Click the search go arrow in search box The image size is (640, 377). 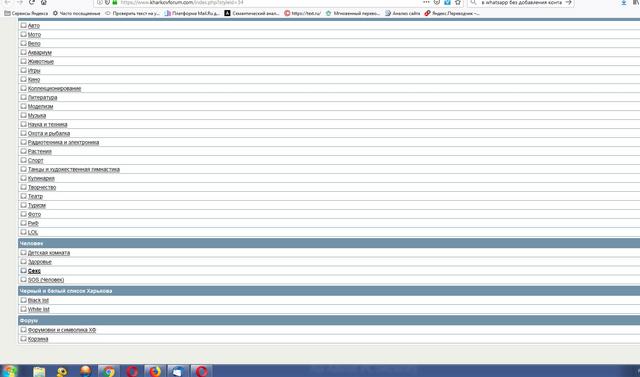pos(568,2)
